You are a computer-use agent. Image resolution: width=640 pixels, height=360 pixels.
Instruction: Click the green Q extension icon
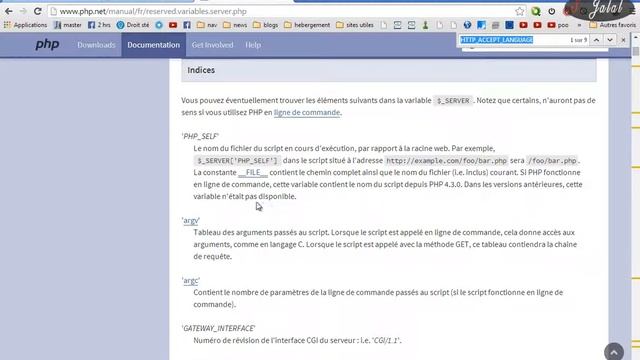tap(536, 11)
